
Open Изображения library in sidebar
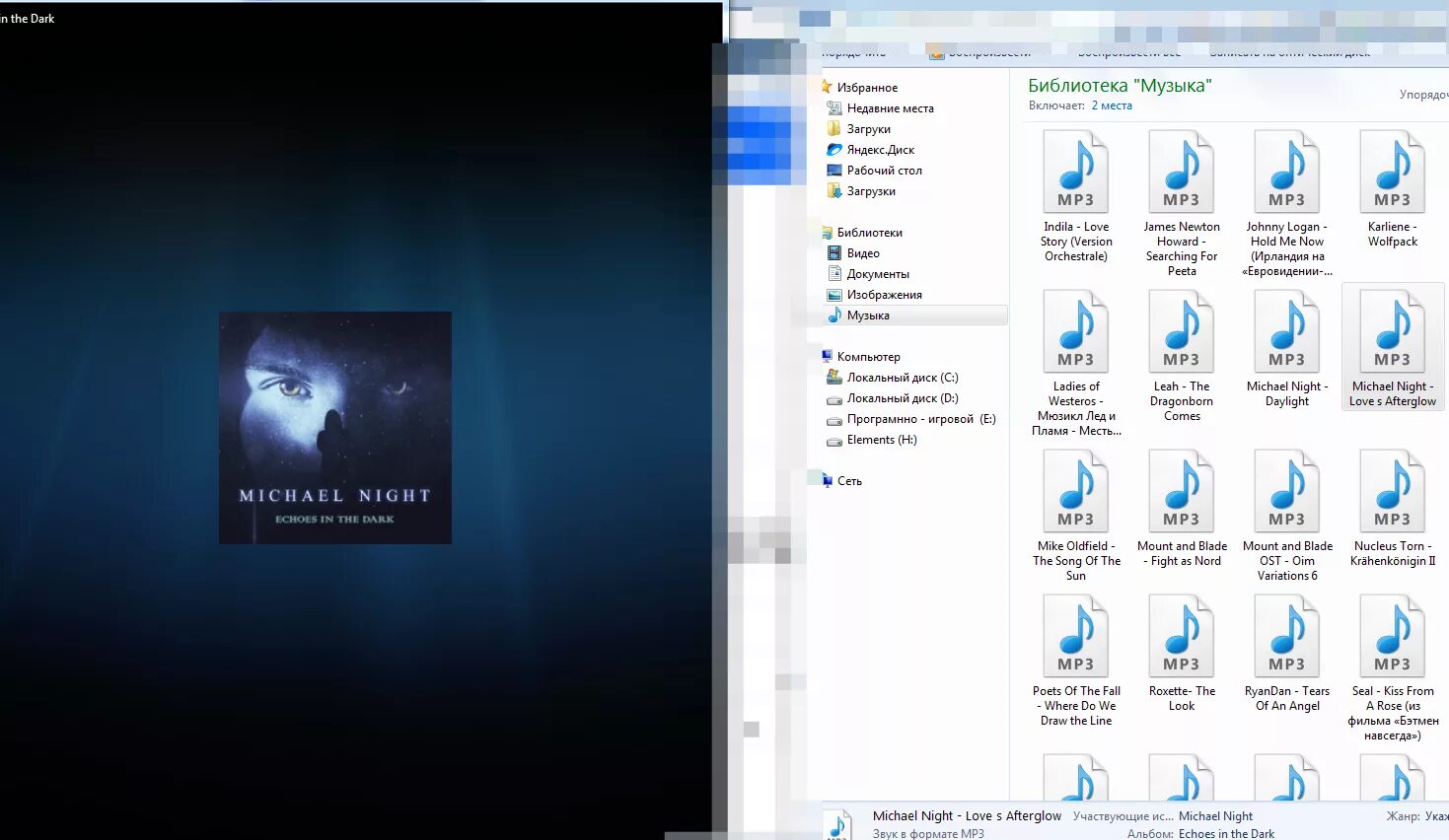point(884,295)
